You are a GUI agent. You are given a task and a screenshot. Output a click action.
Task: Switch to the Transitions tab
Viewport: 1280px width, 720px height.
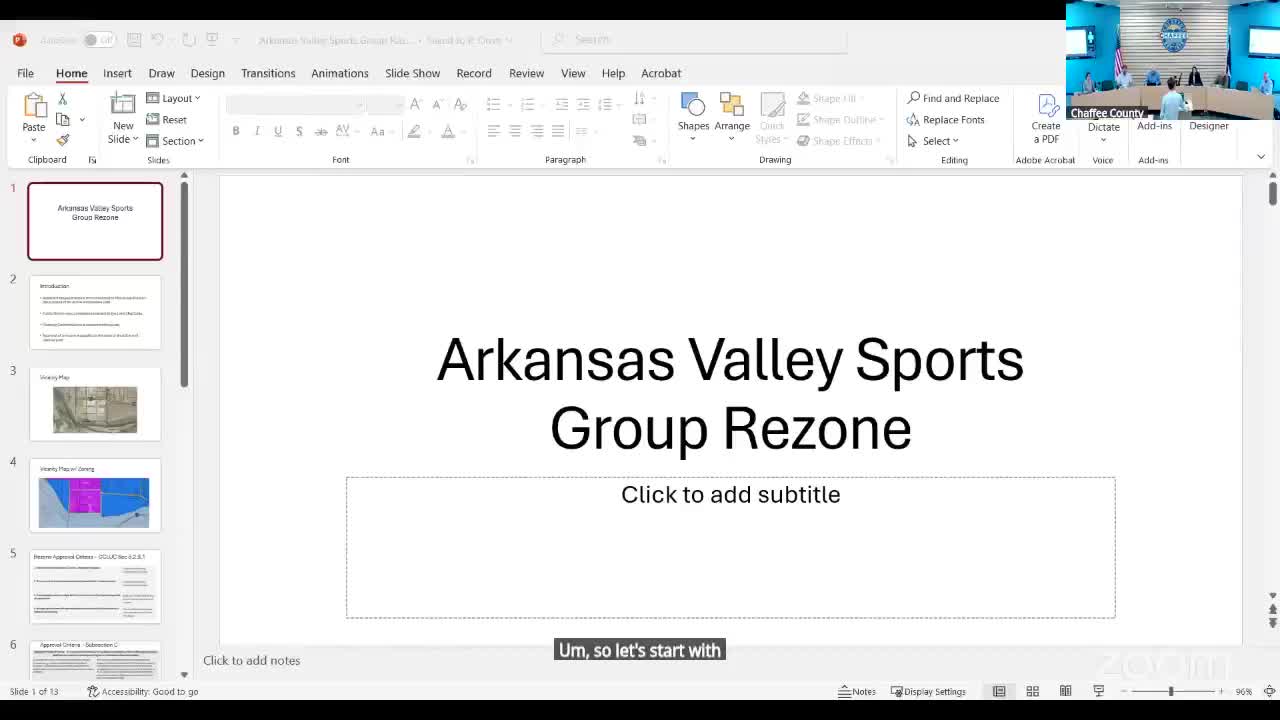coord(268,73)
